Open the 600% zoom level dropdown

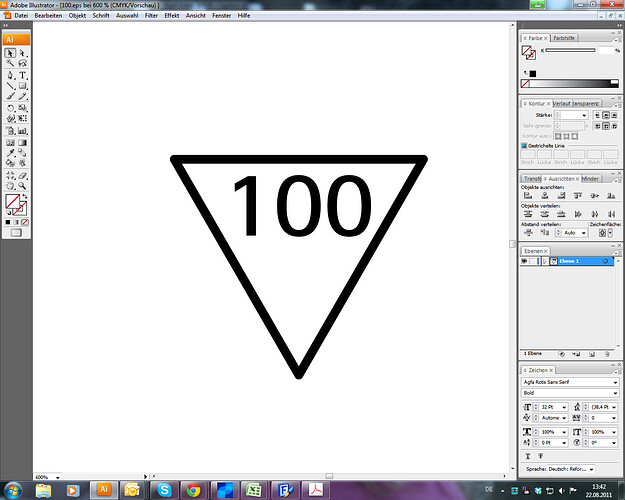(x=58, y=477)
